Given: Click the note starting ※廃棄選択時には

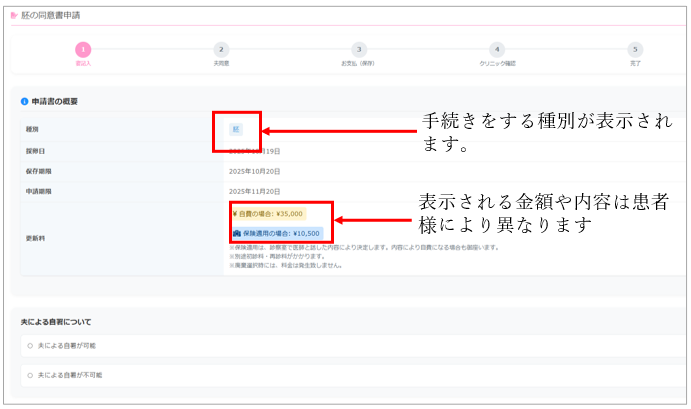Looking at the screenshot, I should [286, 265].
